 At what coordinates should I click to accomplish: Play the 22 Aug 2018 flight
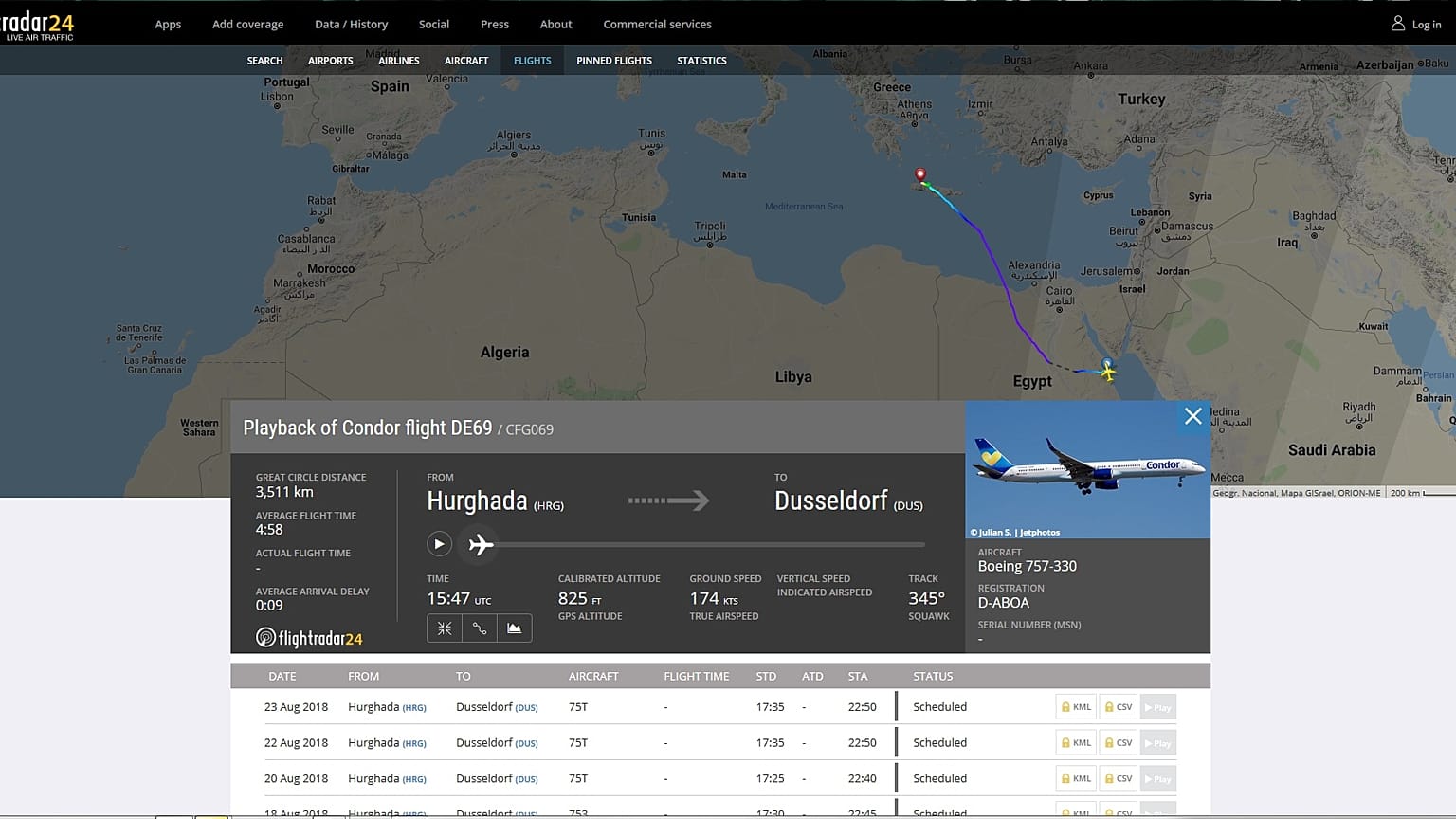pyautogui.click(x=1157, y=743)
